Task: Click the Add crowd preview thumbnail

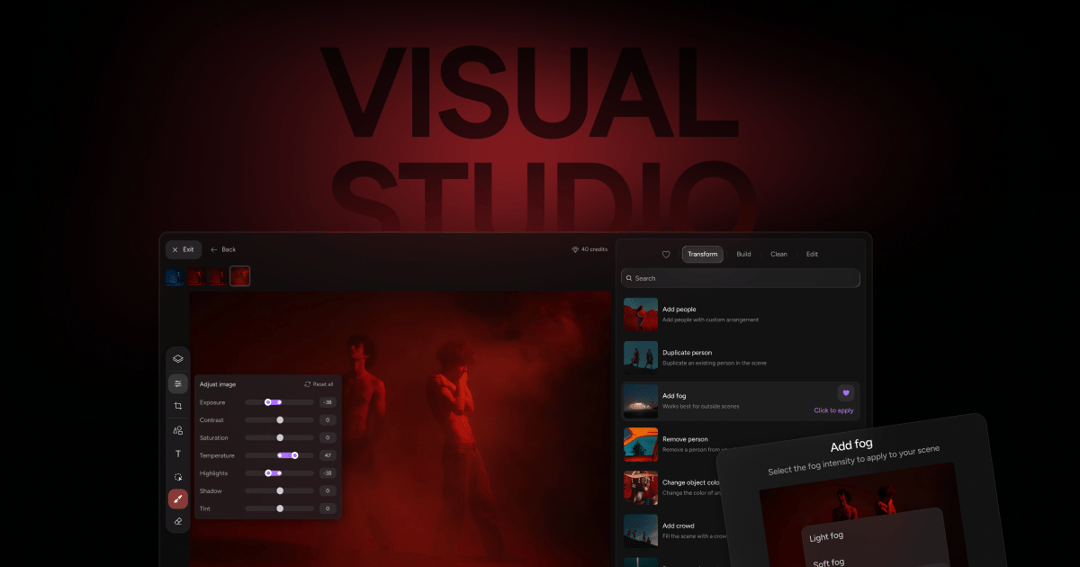Action: point(641,531)
